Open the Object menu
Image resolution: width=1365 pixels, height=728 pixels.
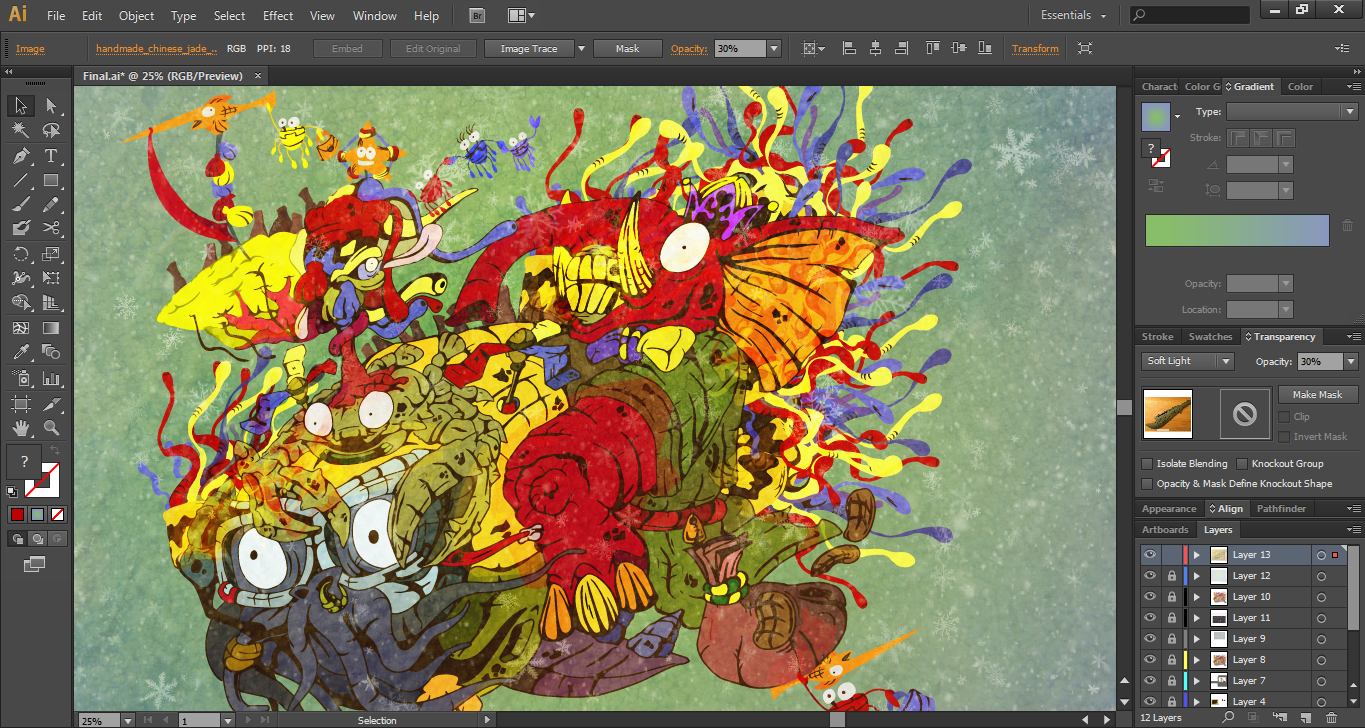tap(137, 16)
